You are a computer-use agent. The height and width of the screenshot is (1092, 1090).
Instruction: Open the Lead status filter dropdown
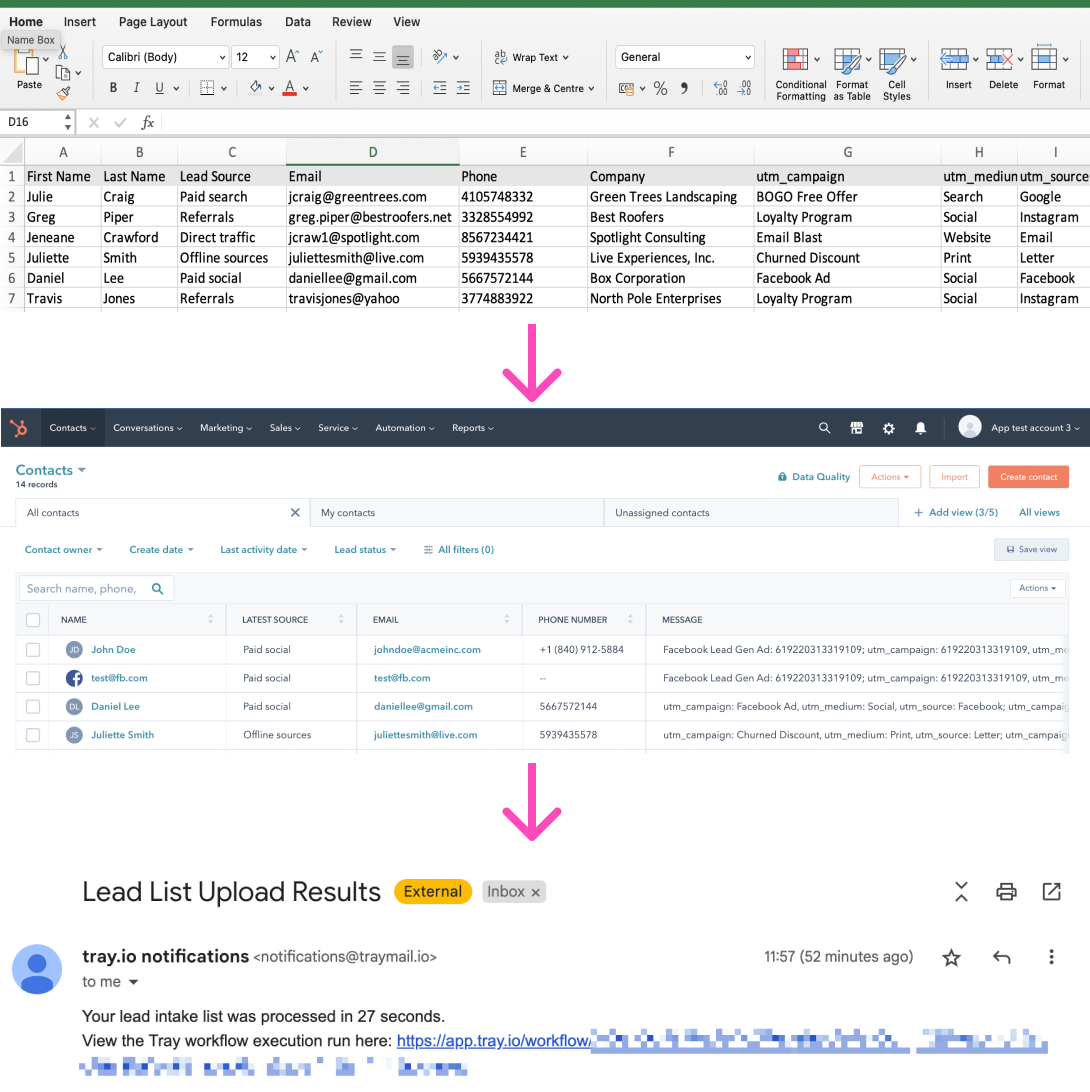(365, 549)
